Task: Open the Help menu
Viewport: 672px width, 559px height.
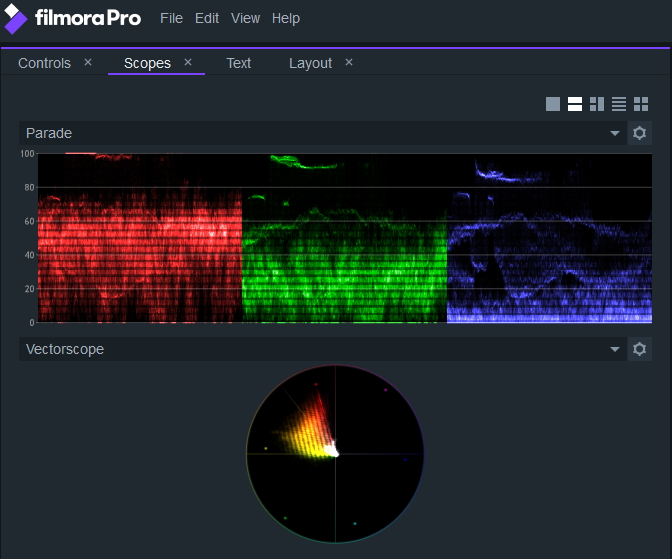Action: pyautogui.click(x=286, y=18)
